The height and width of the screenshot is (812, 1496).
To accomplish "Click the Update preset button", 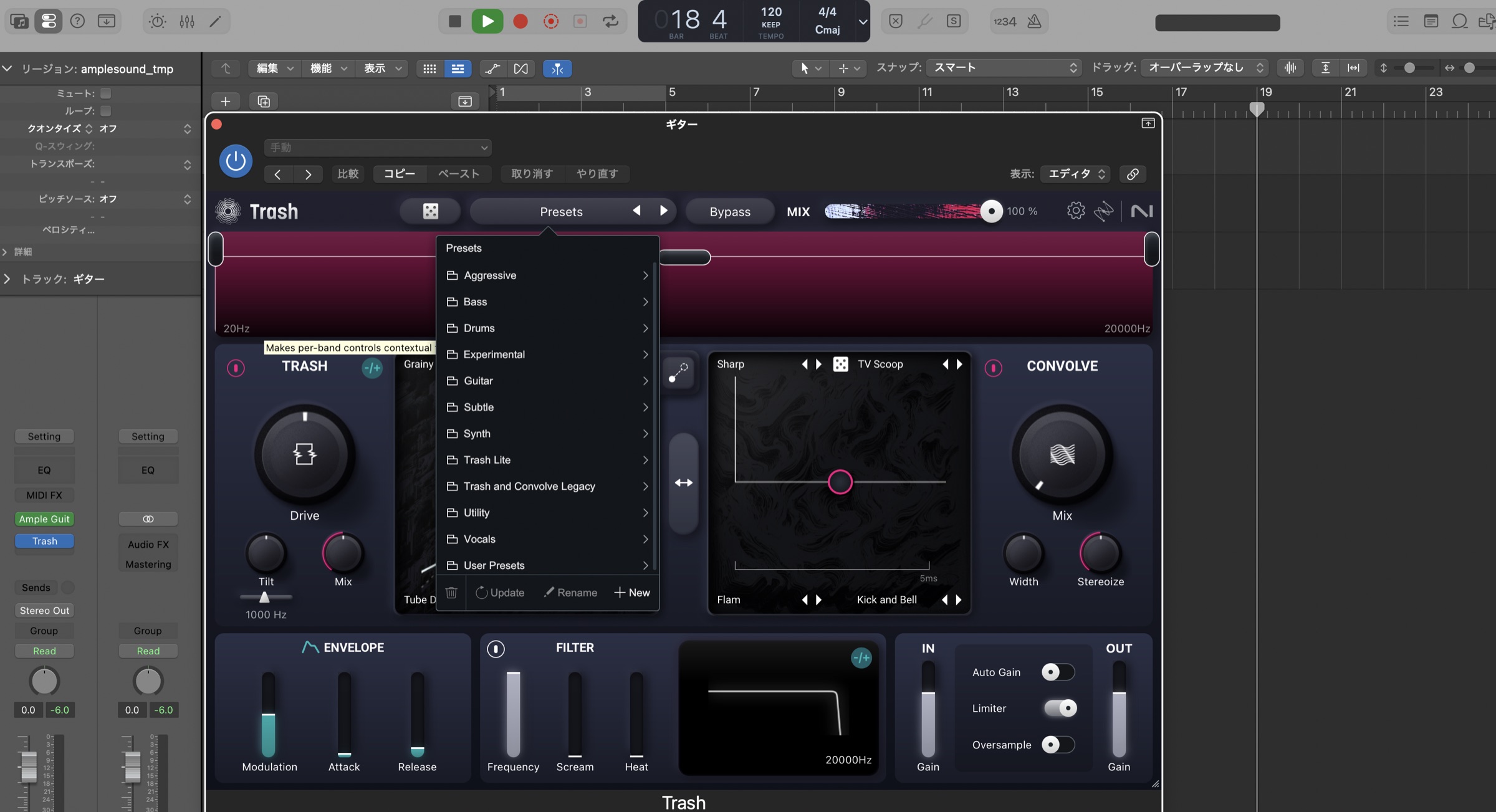I will pyautogui.click(x=500, y=593).
